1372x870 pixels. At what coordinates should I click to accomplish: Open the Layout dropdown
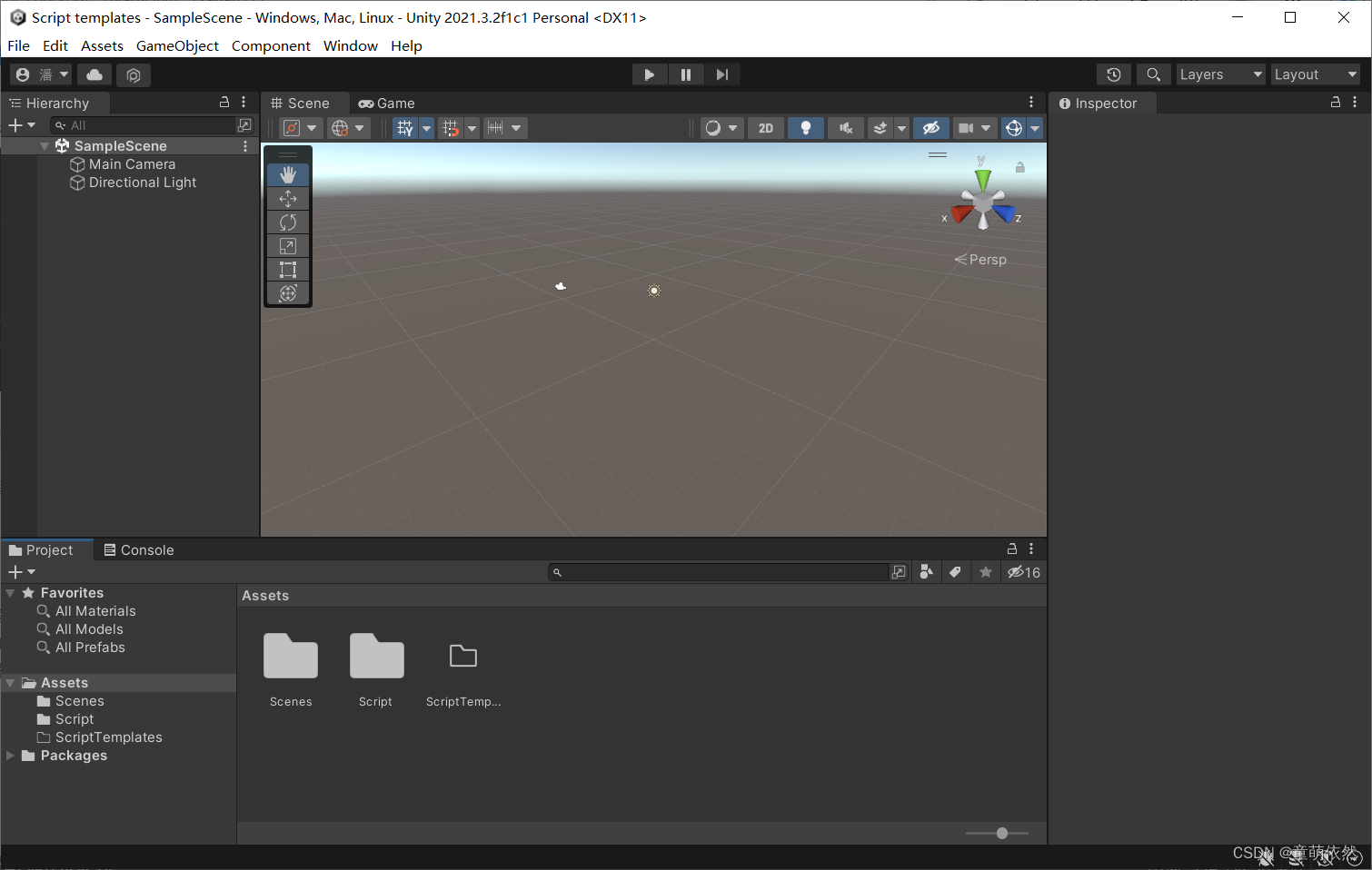click(1315, 74)
